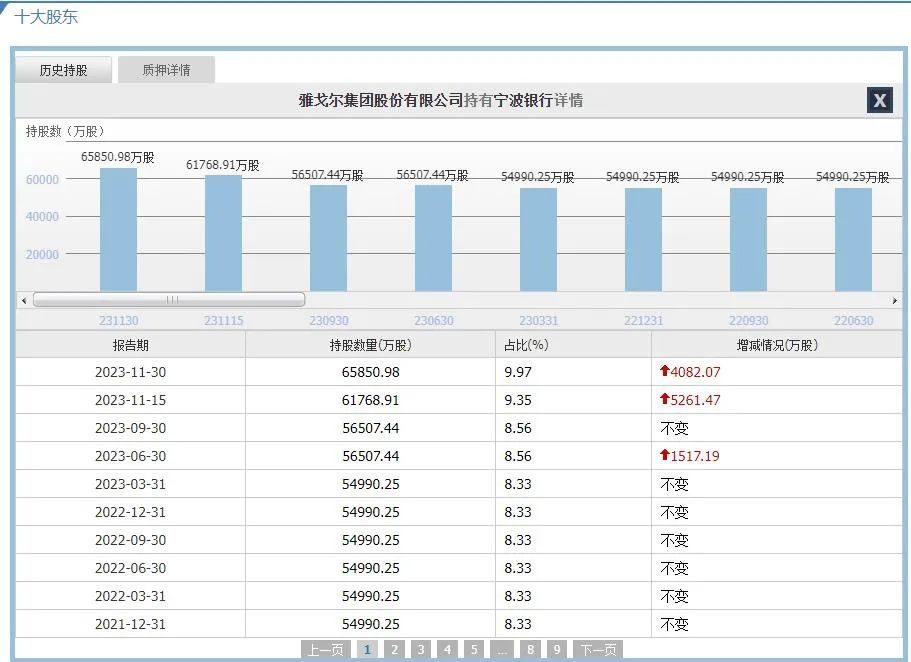Viewport: 911px width, 662px height.
Task: Click the 61768.91万股 bar label
Action: coord(223,164)
